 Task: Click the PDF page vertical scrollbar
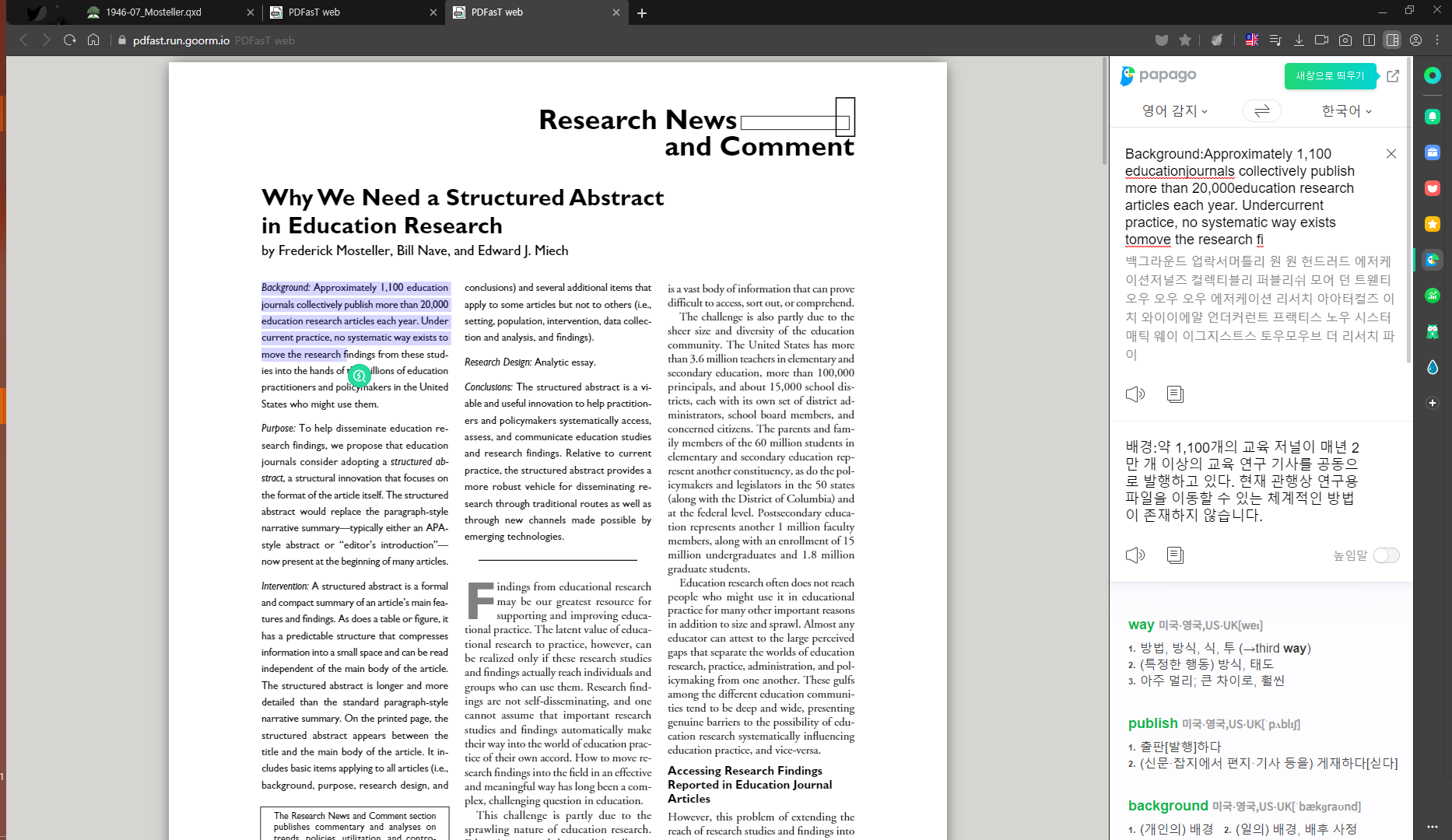1104,113
